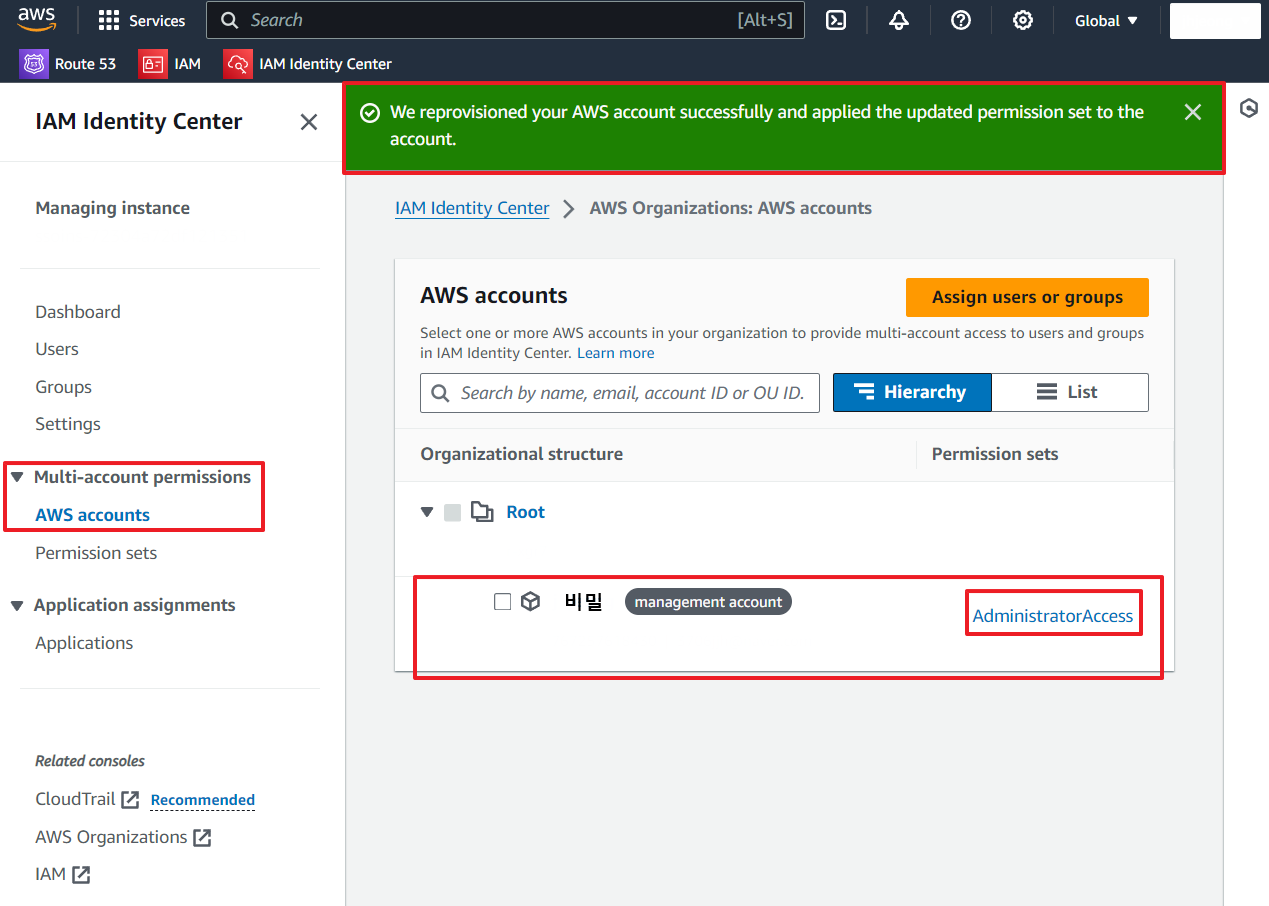Switch to Hierarchy view
Viewport: 1269px width, 906px height.
[x=912, y=392]
